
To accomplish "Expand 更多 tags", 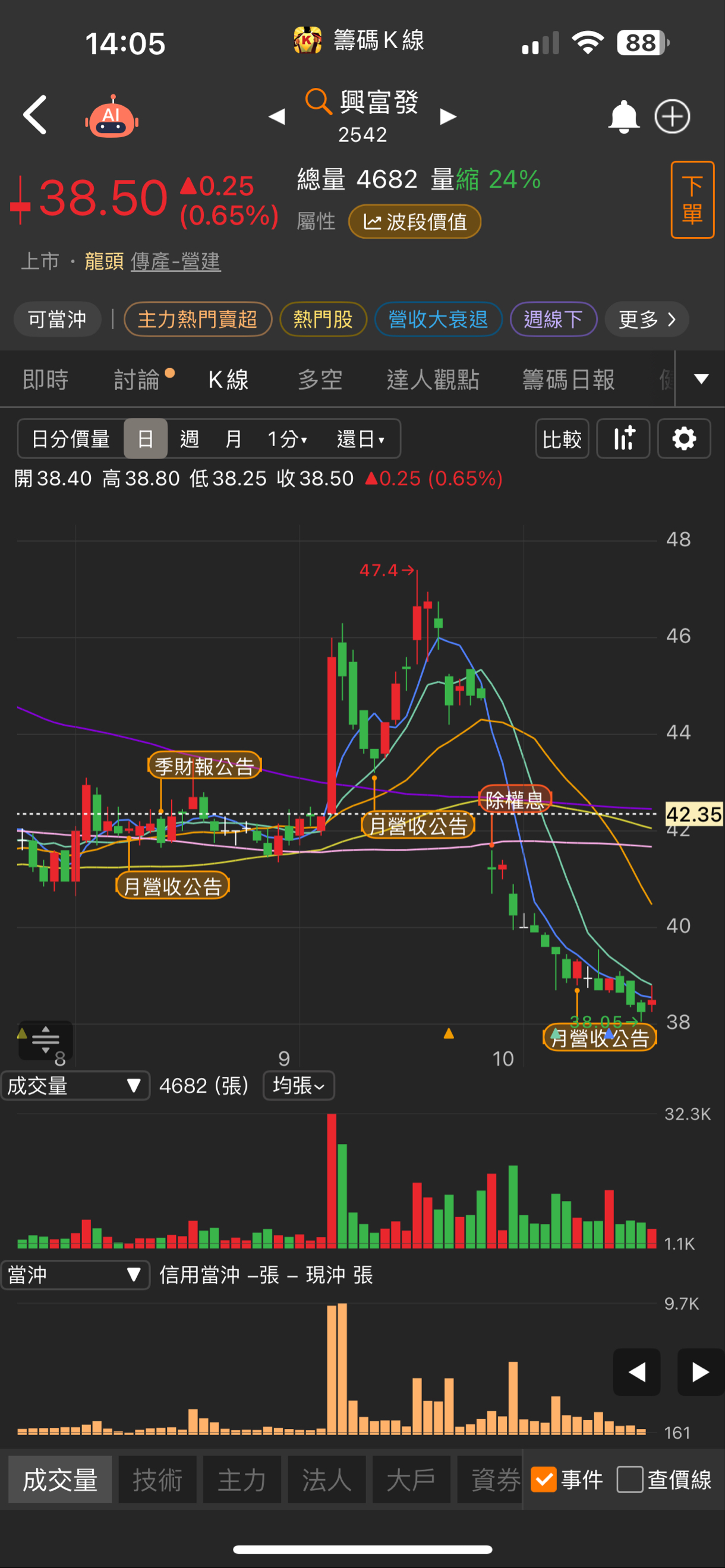I will click(647, 319).
